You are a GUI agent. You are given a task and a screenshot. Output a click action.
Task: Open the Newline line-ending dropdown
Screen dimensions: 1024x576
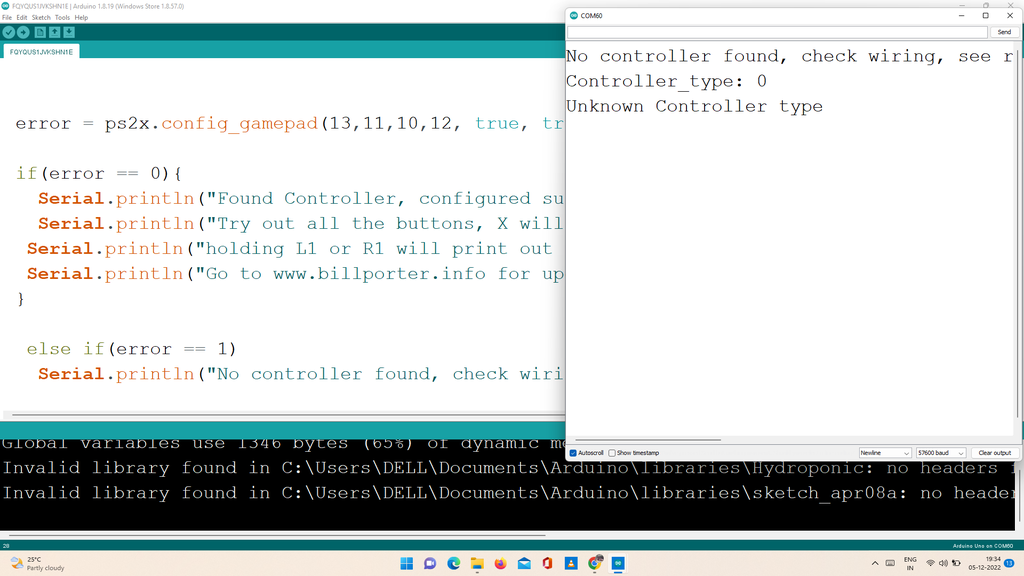pos(885,453)
